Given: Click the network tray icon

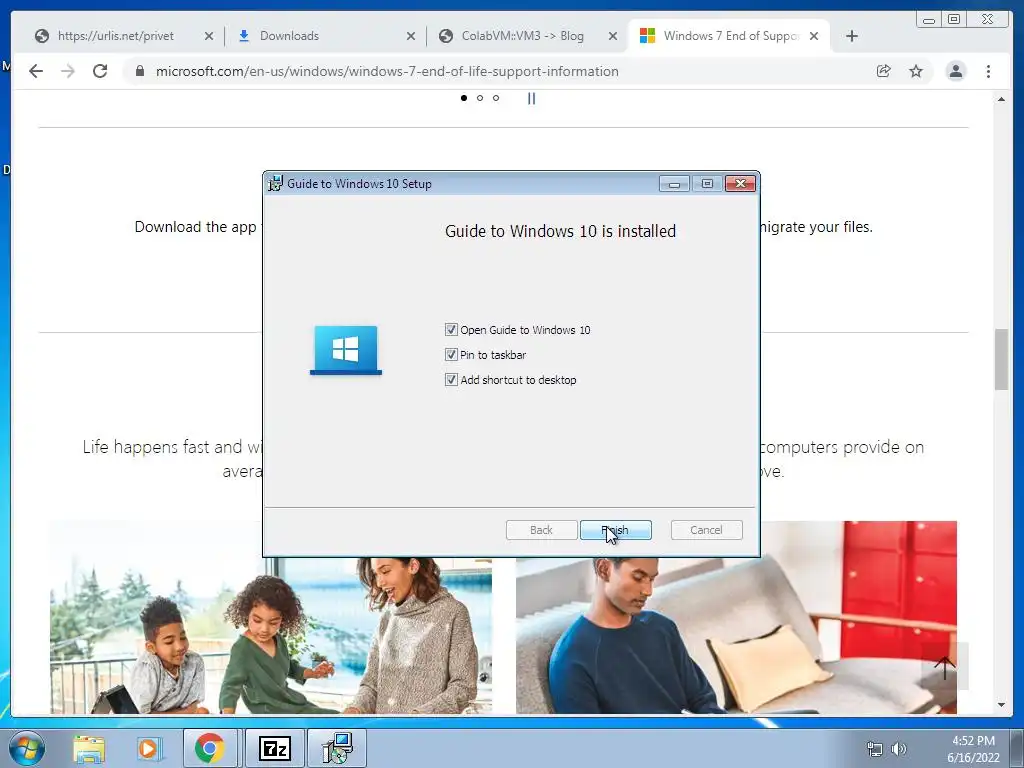Looking at the screenshot, I should pos(874,749).
